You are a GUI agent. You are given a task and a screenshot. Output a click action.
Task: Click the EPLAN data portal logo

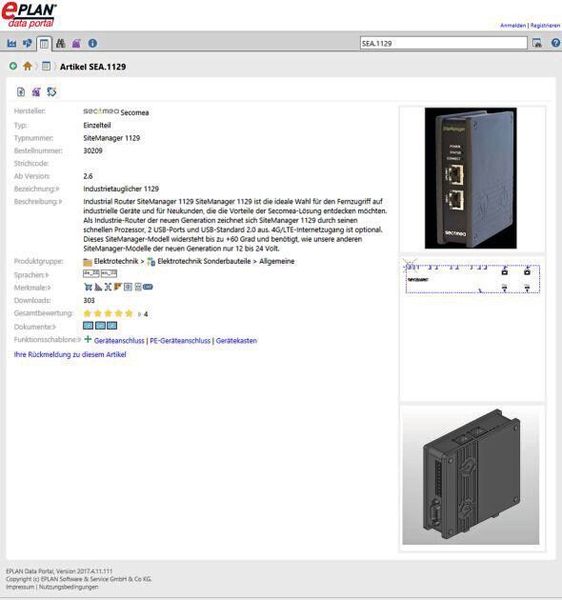coord(29,15)
